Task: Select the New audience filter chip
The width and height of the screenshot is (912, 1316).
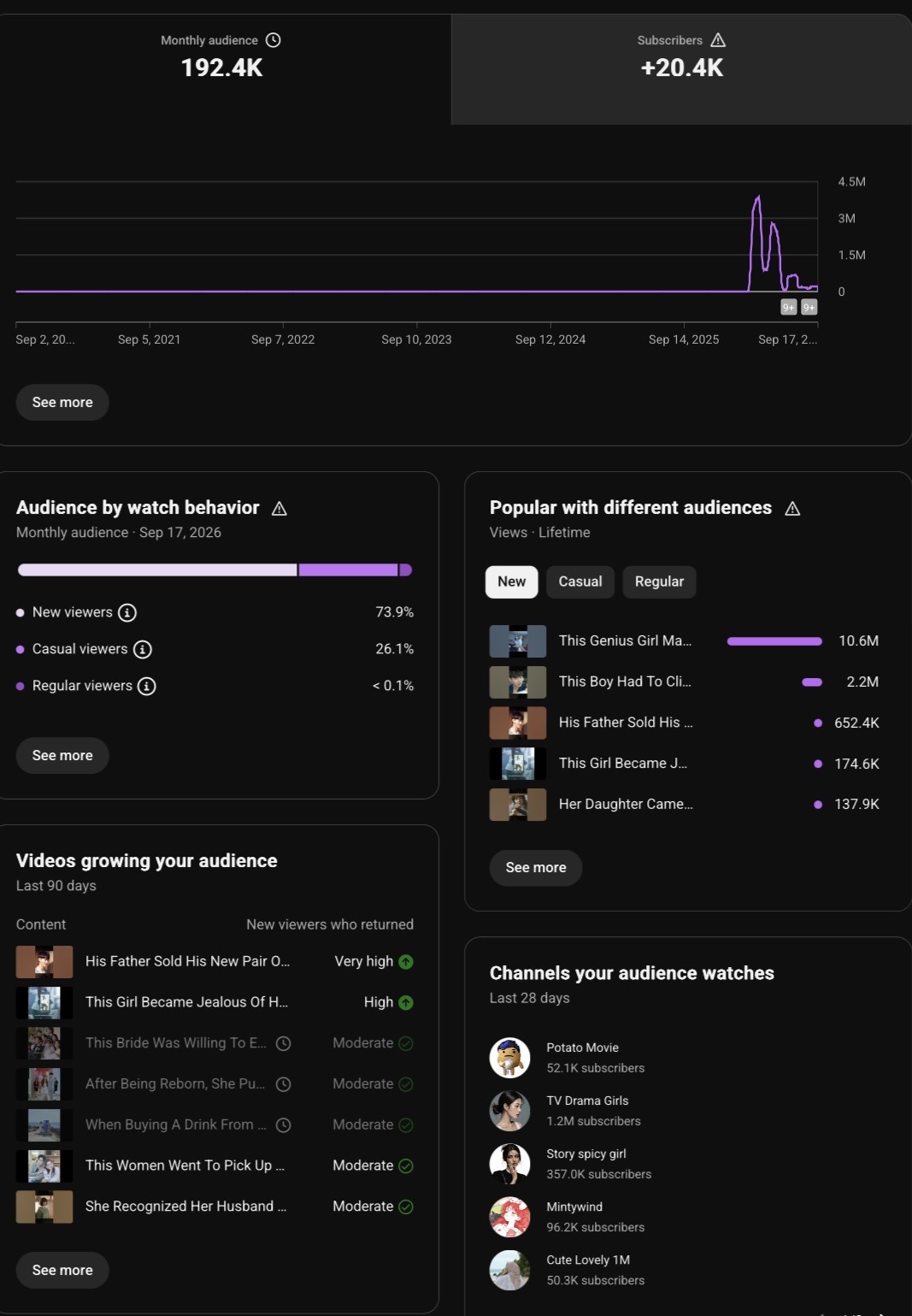Action: pyautogui.click(x=512, y=581)
